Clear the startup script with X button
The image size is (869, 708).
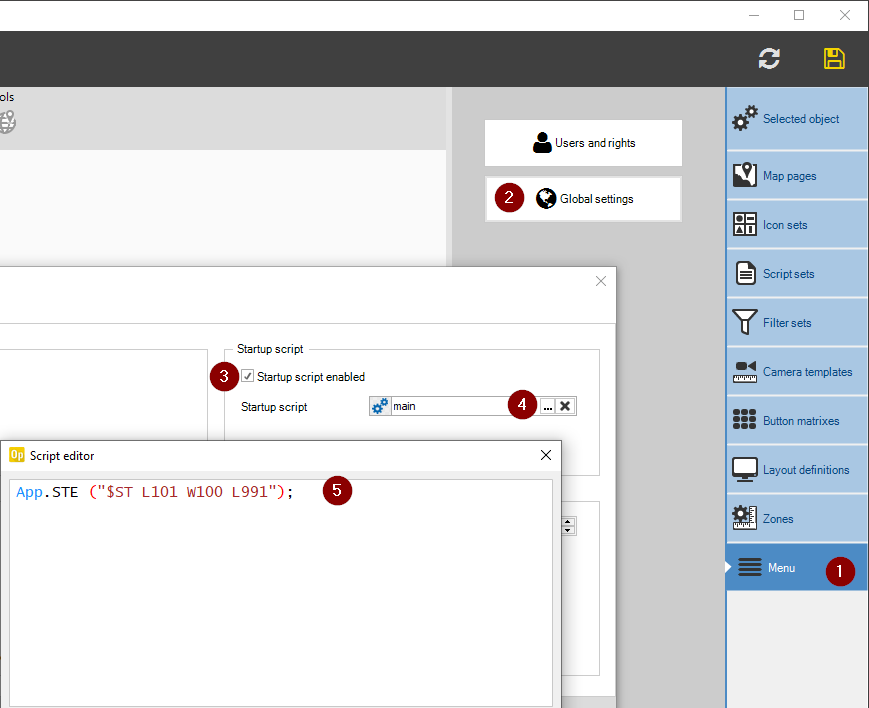pos(566,406)
